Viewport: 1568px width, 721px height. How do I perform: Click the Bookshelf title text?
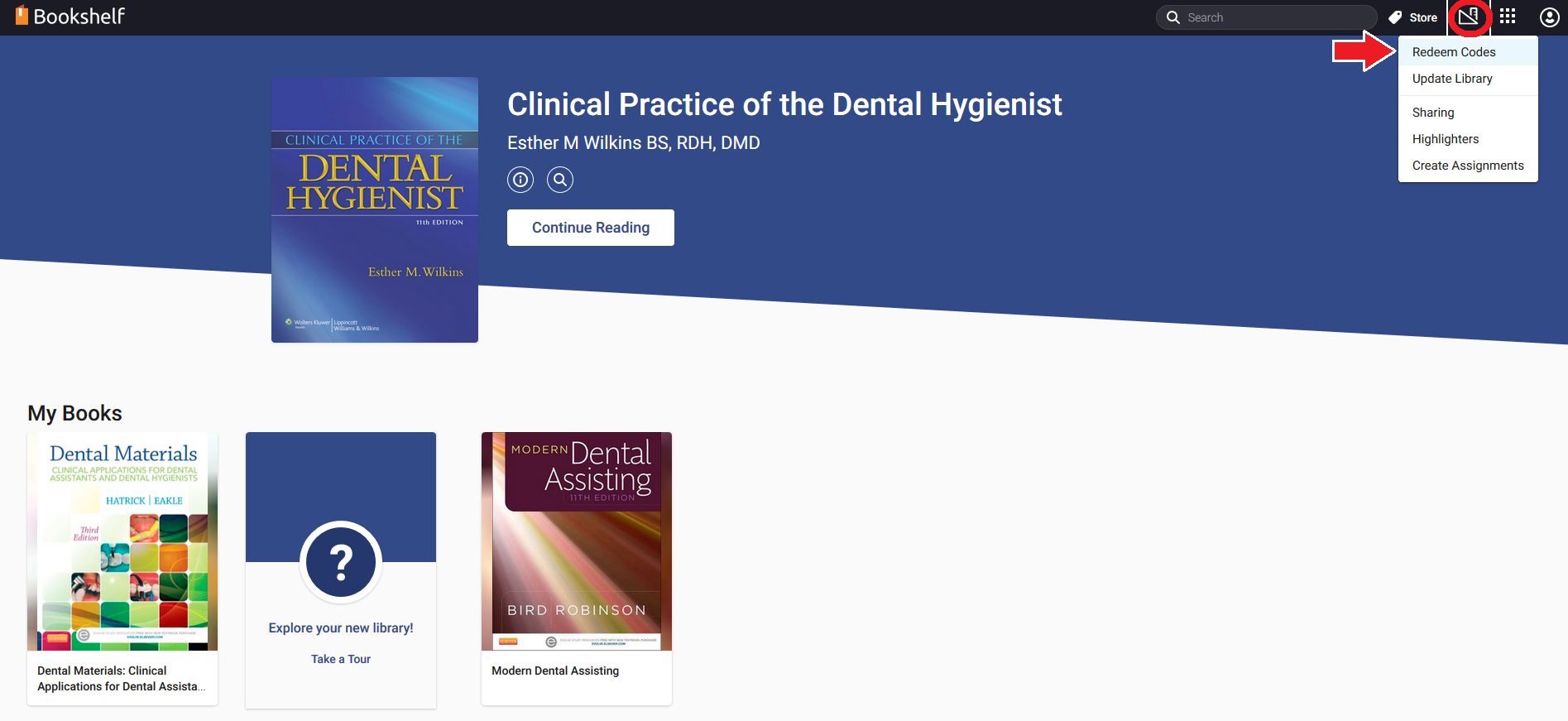[79, 16]
